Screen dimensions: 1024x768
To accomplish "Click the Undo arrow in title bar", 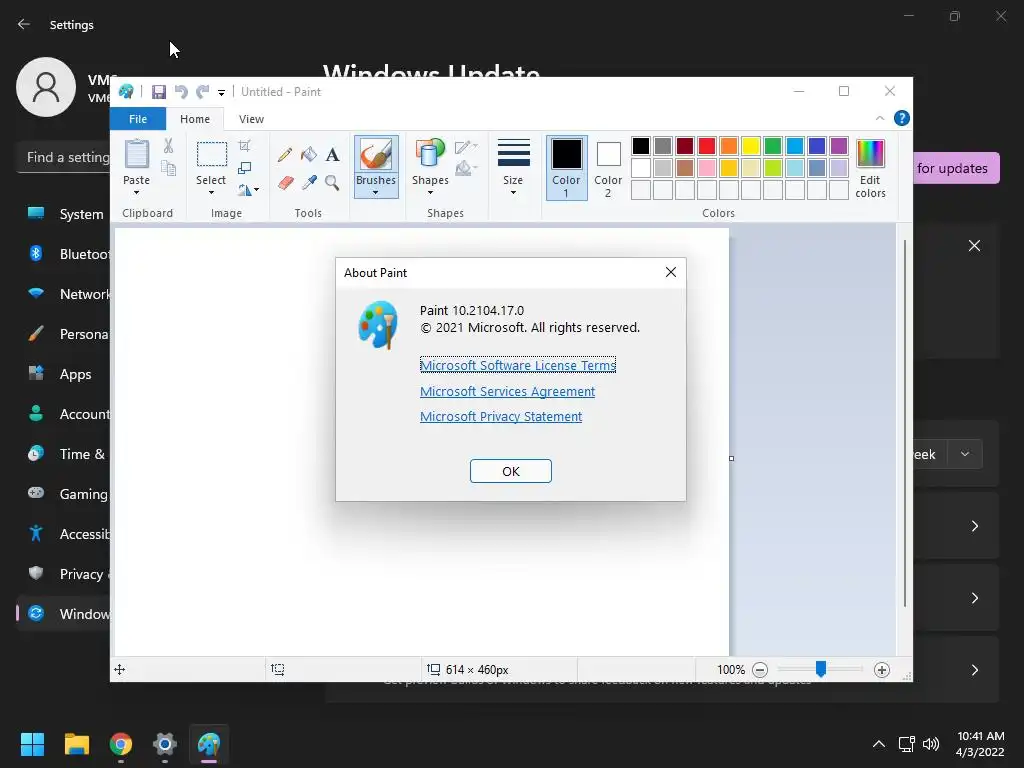I will click(181, 92).
